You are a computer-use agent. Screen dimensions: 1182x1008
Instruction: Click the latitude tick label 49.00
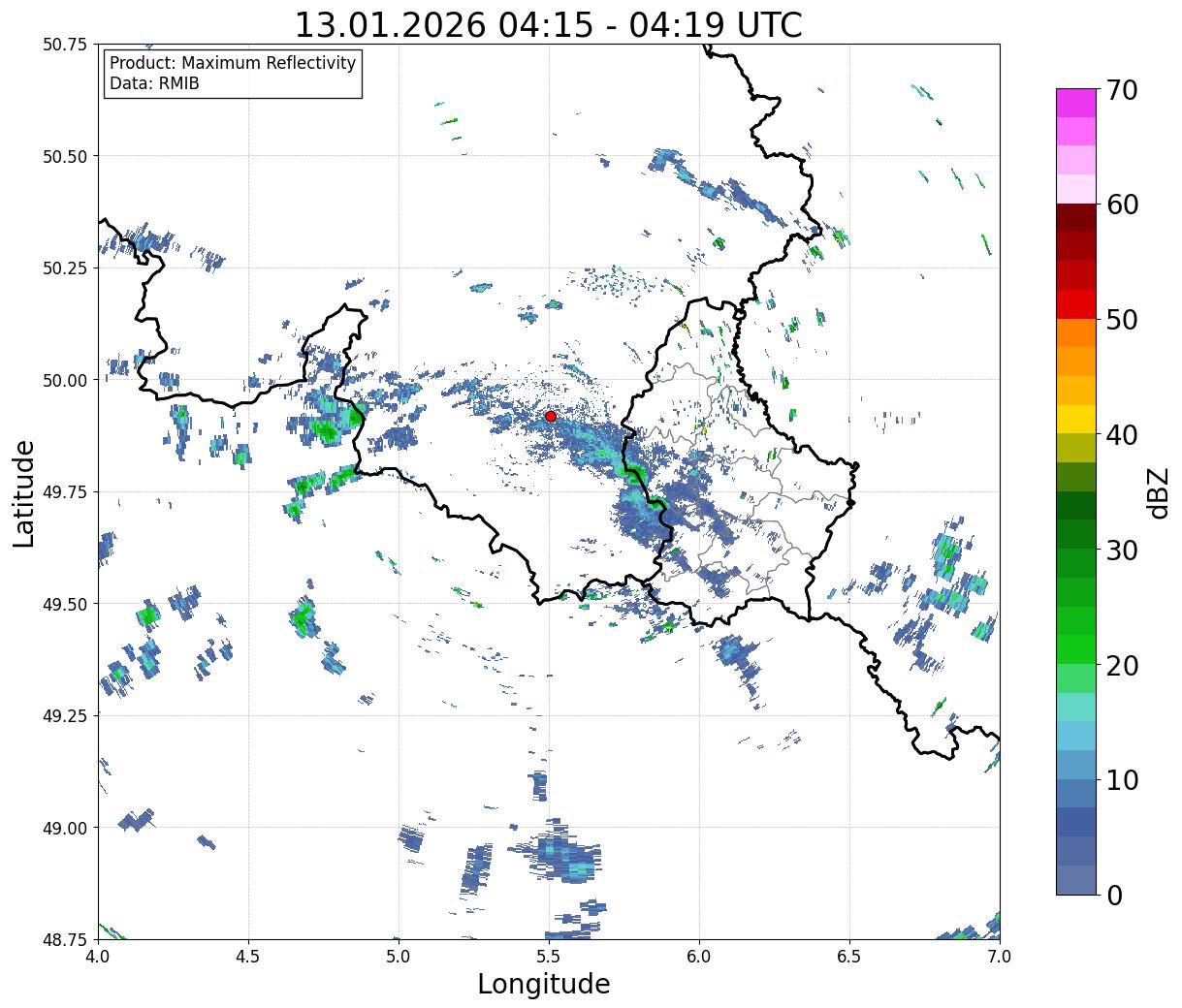tap(65, 828)
